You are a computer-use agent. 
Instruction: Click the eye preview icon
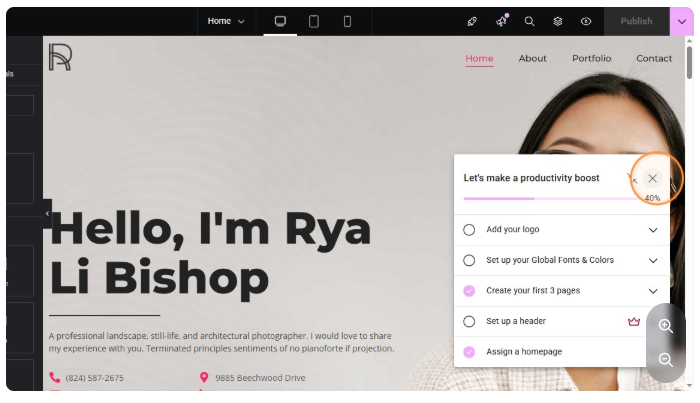pos(586,21)
